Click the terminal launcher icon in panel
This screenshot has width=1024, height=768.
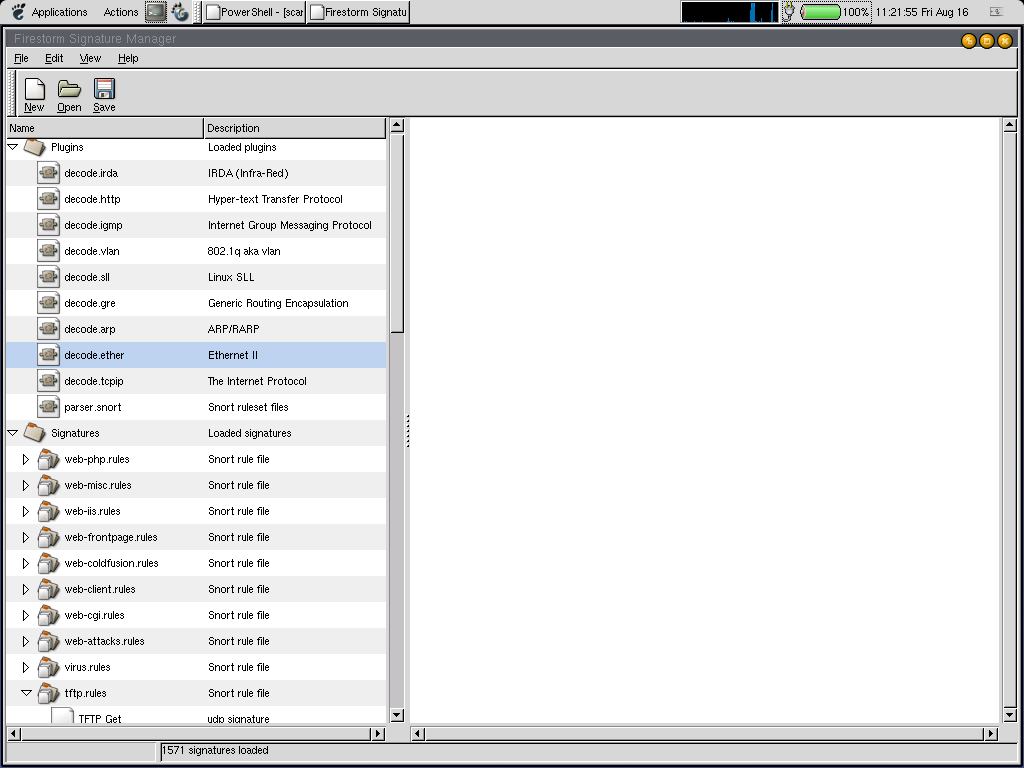(x=155, y=12)
